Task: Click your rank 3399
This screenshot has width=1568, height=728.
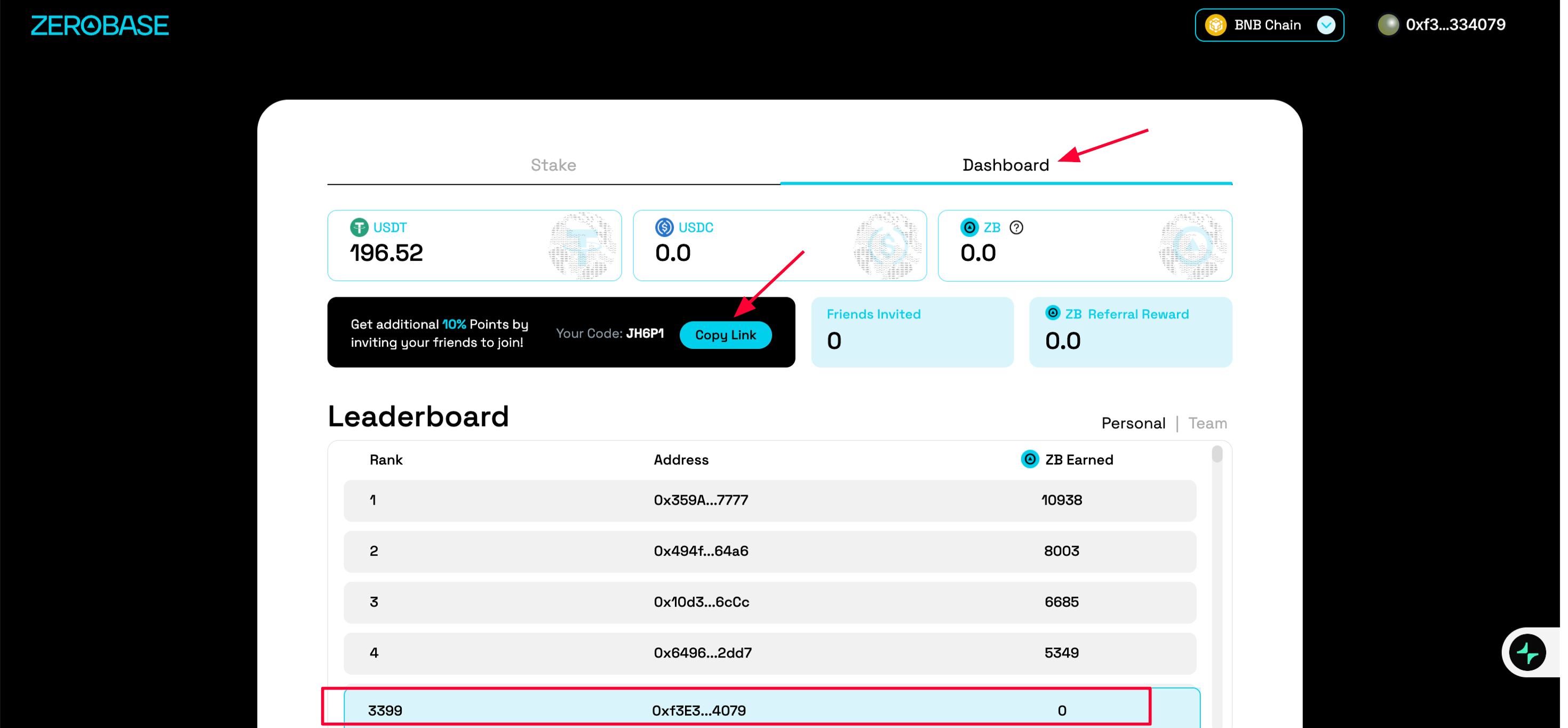Action: [x=385, y=710]
